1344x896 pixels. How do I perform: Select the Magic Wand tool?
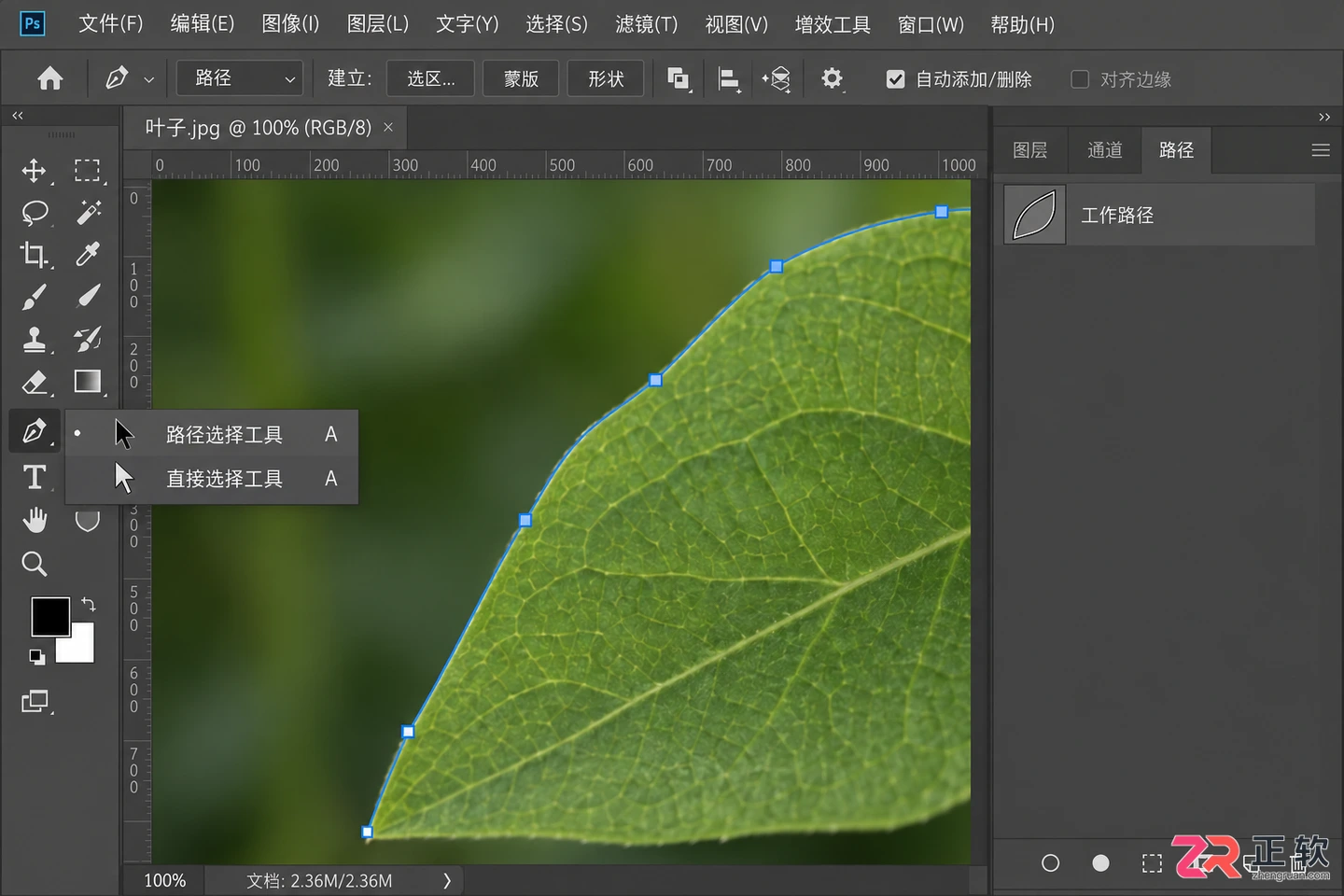pos(88,213)
